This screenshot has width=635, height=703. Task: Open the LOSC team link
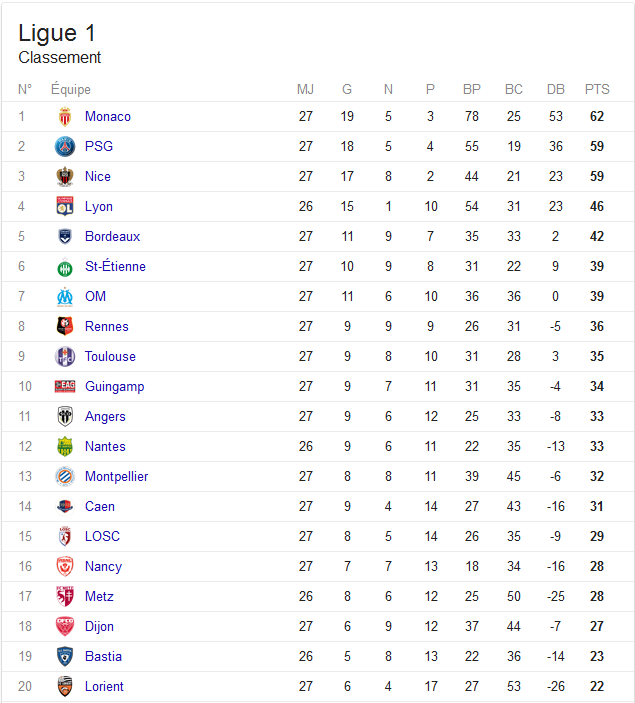pyautogui.click(x=103, y=536)
